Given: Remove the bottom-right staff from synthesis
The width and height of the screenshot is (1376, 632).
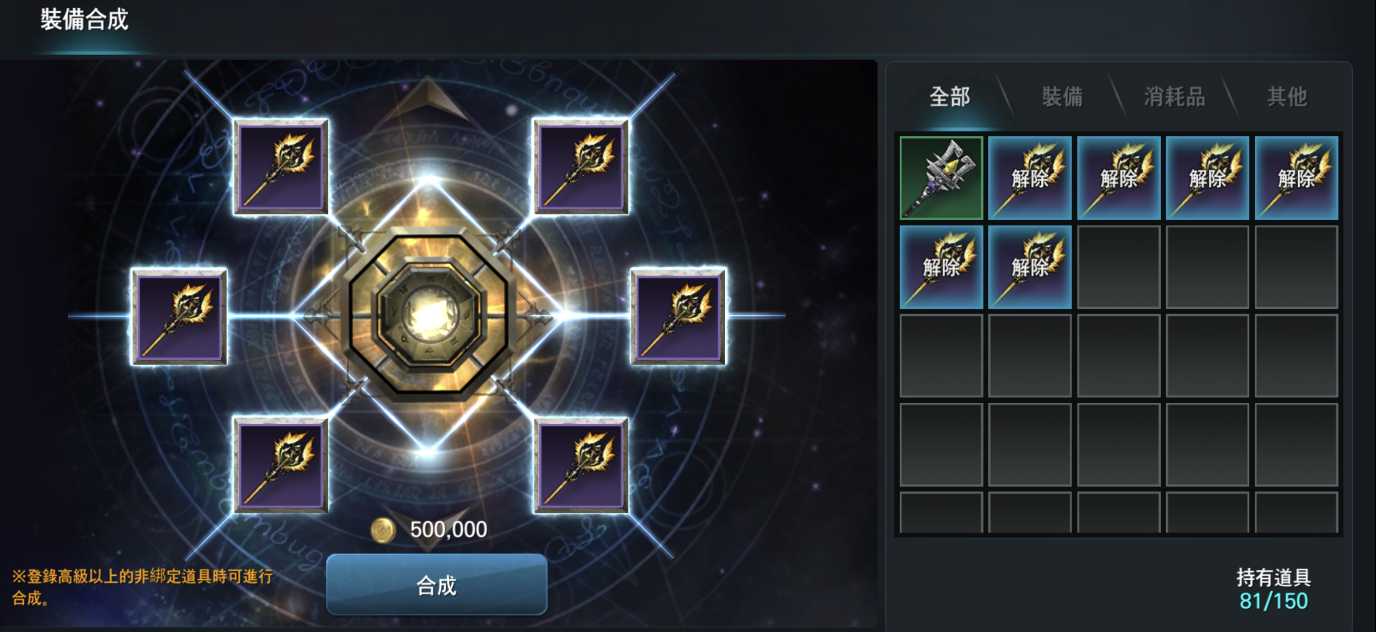Looking at the screenshot, I should pyautogui.click(x=580, y=465).
